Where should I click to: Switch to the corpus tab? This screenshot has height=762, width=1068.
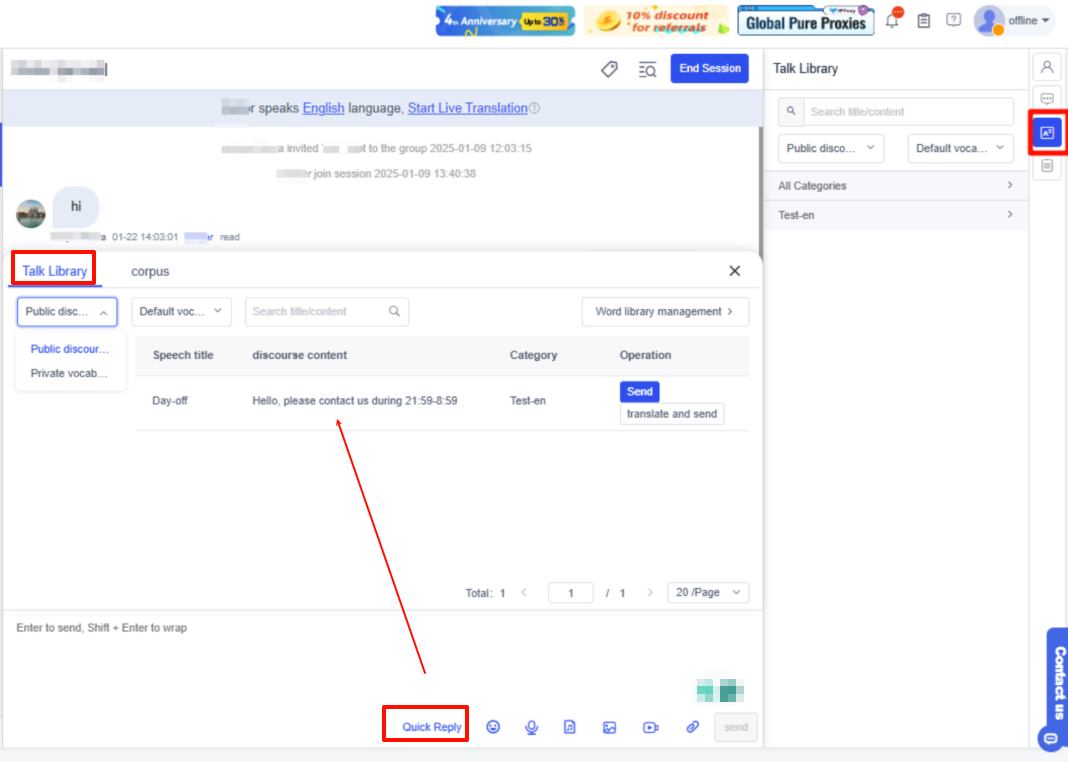pyautogui.click(x=150, y=271)
